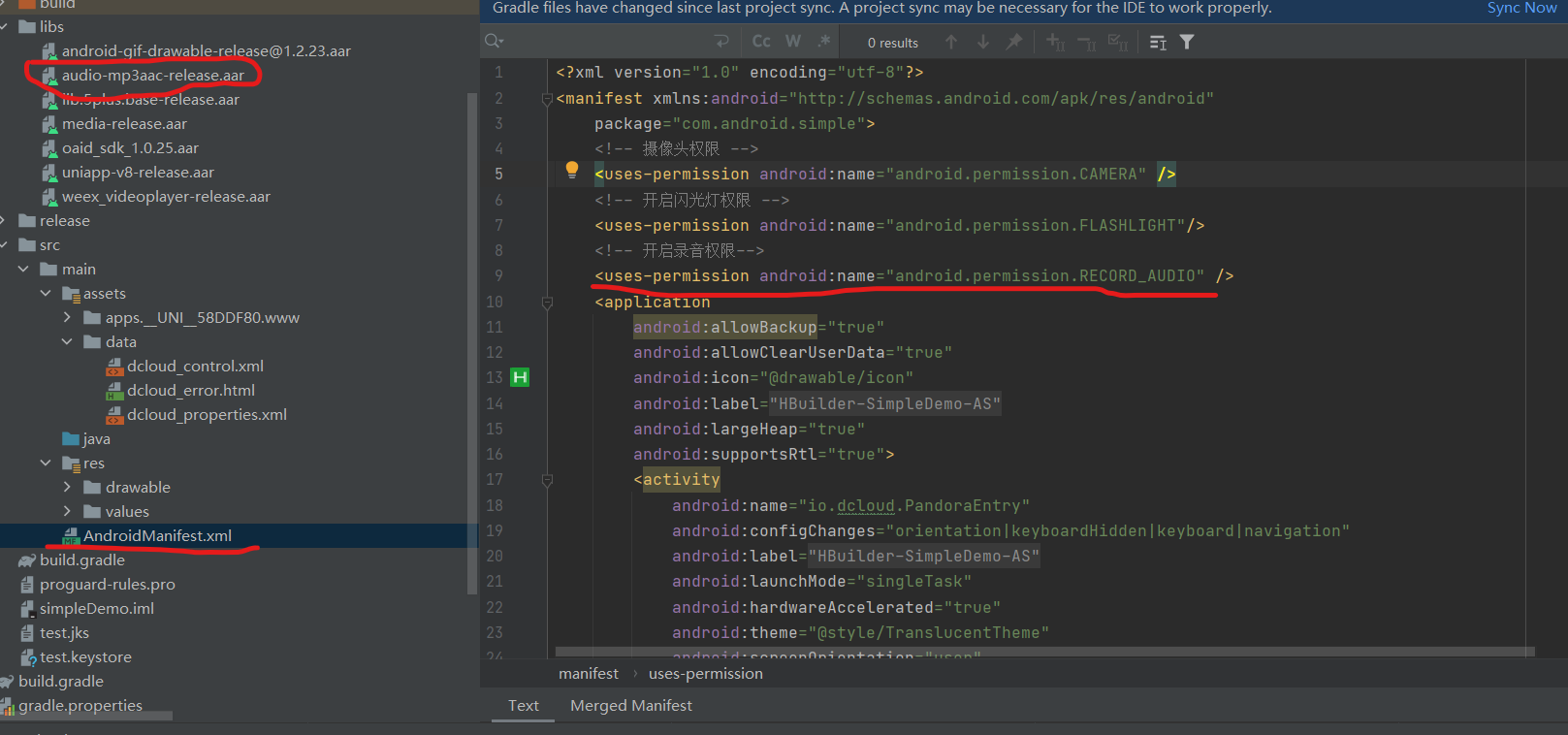Click the multiline search toggle icon
Viewport: 1568px width, 735px height.
pos(1158,42)
